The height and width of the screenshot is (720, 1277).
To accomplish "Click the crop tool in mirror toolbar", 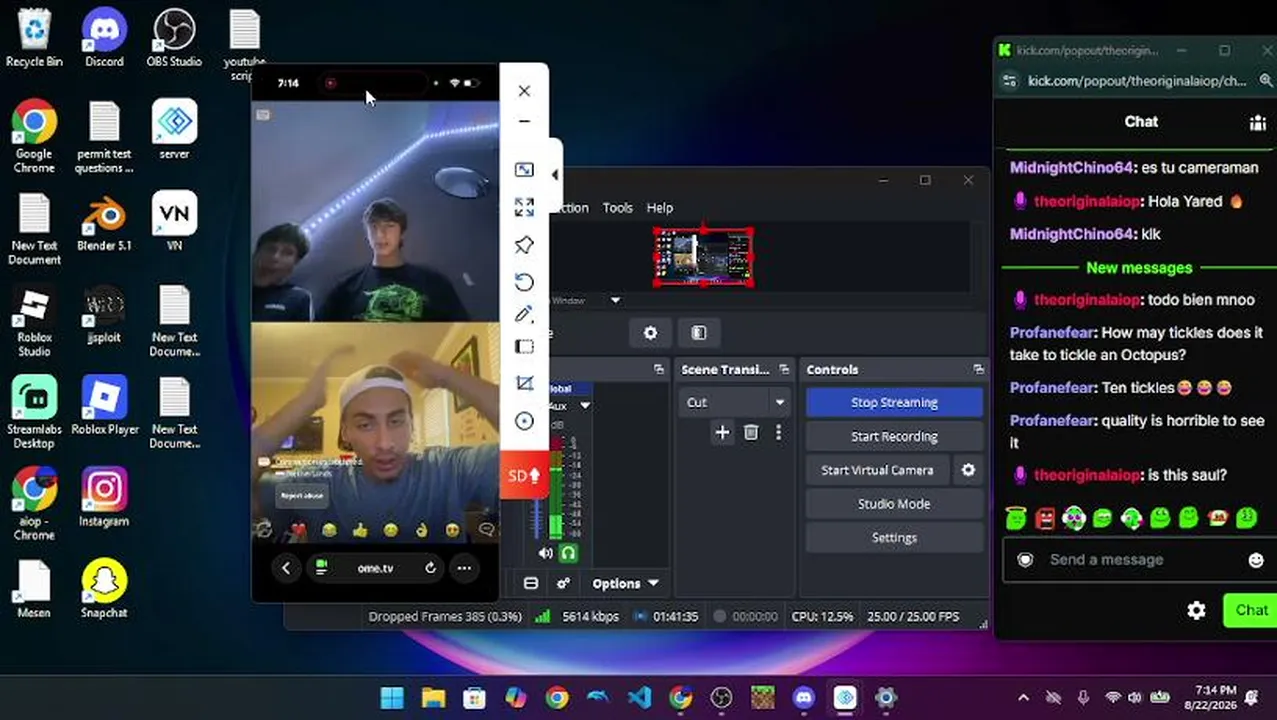I will (x=524, y=383).
